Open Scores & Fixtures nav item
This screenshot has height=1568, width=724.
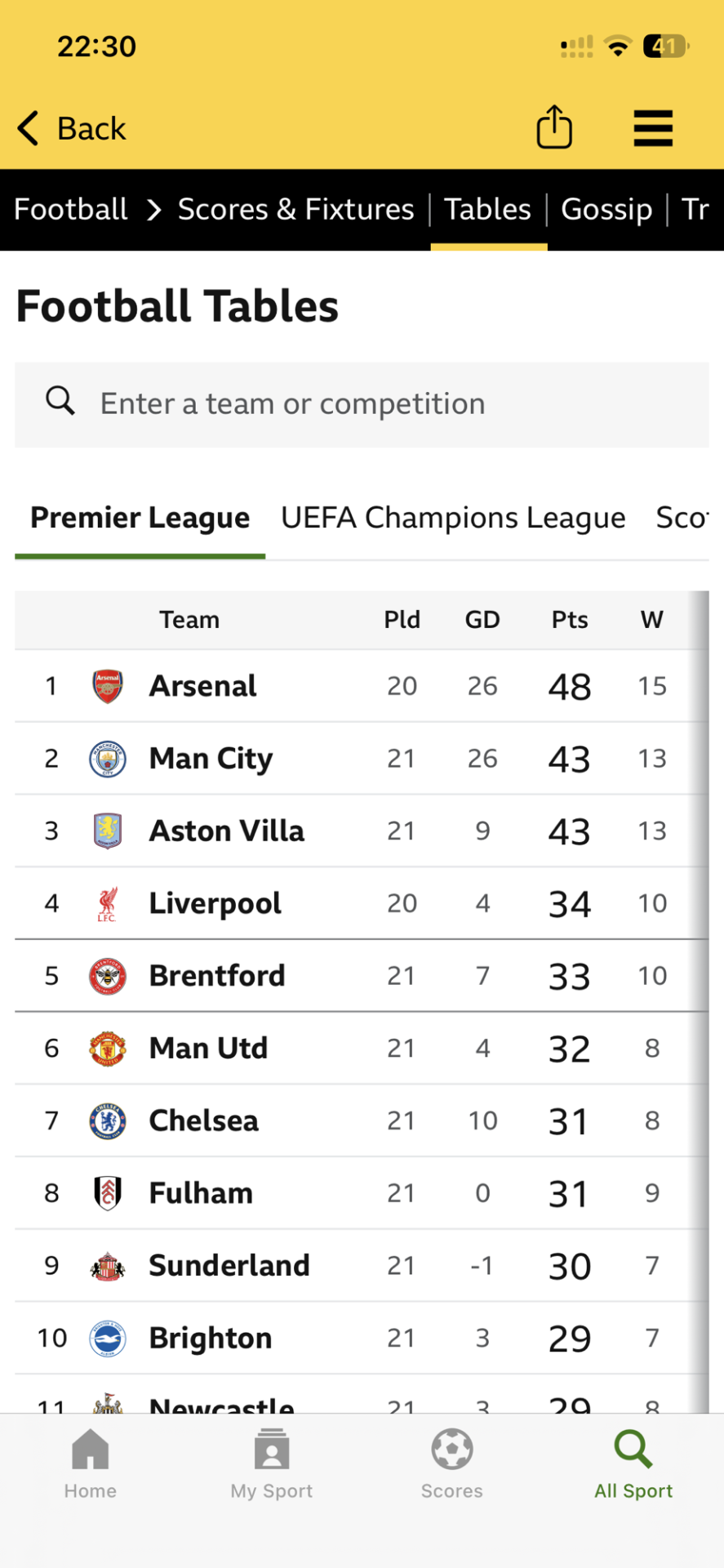[295, 210]
